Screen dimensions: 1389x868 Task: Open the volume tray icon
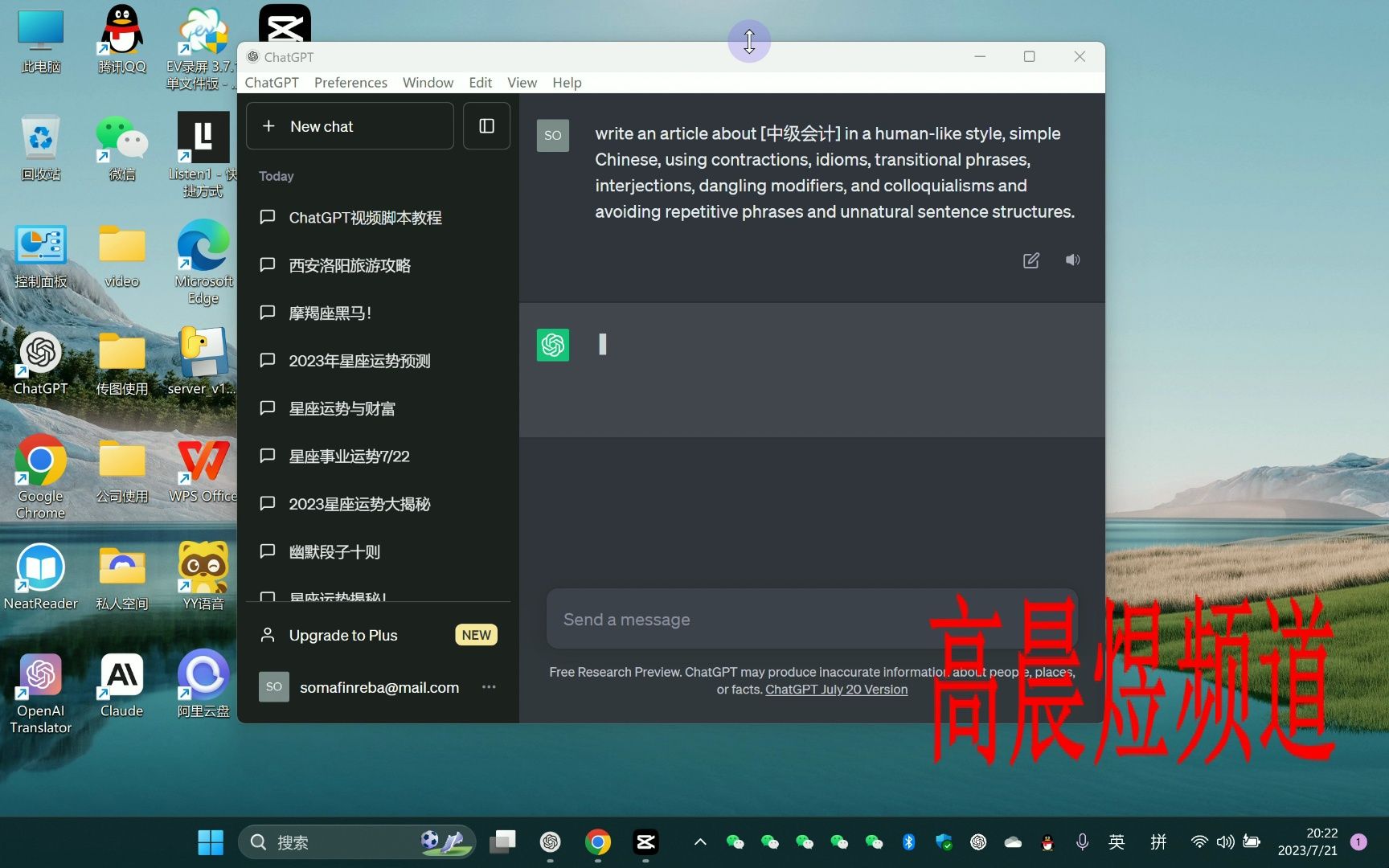pyautogui.click(x=1225, y=841)
